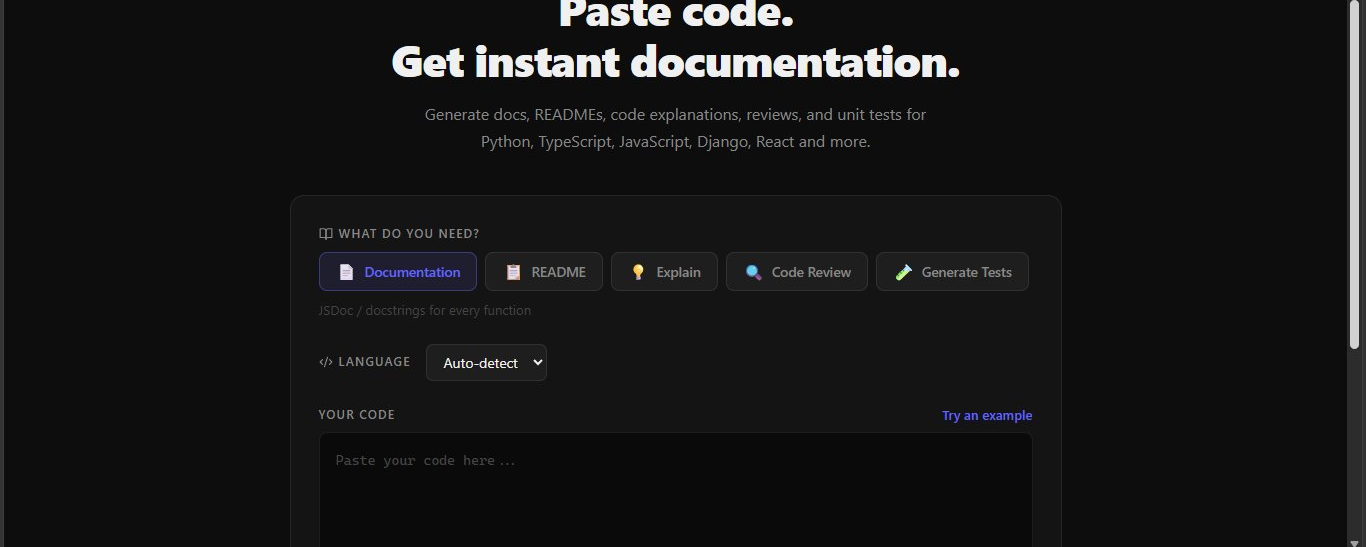The image size is (1366, 547).
Task: Click the 'Python, TypeScript, JavaScript' subtitle line
Action: 676,142
